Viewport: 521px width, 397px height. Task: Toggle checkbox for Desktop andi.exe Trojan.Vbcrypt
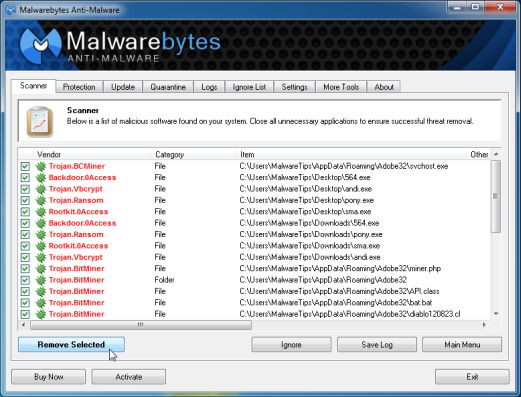25,189
